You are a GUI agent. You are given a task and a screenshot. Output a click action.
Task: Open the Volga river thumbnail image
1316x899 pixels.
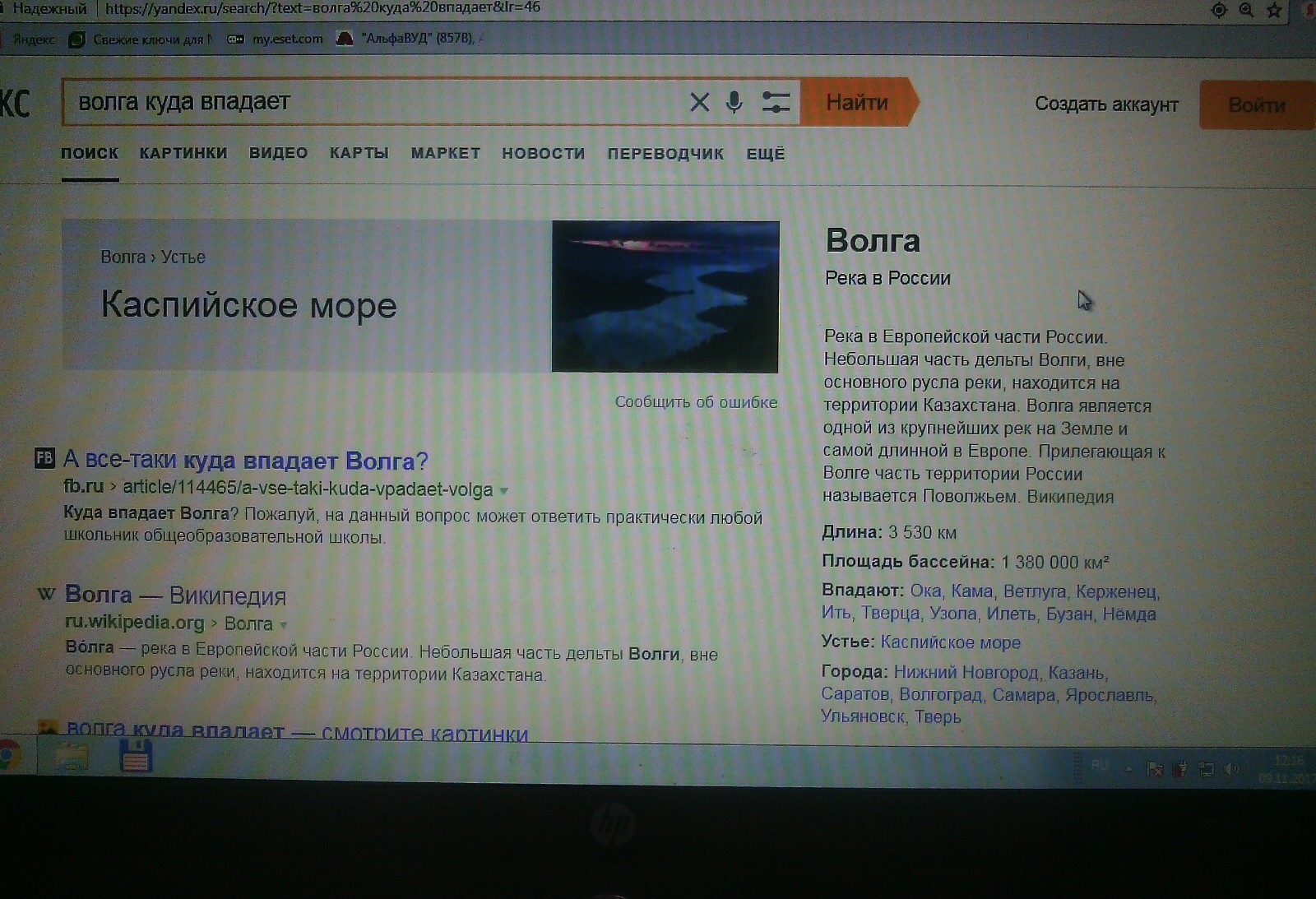(x=665, y=297)
